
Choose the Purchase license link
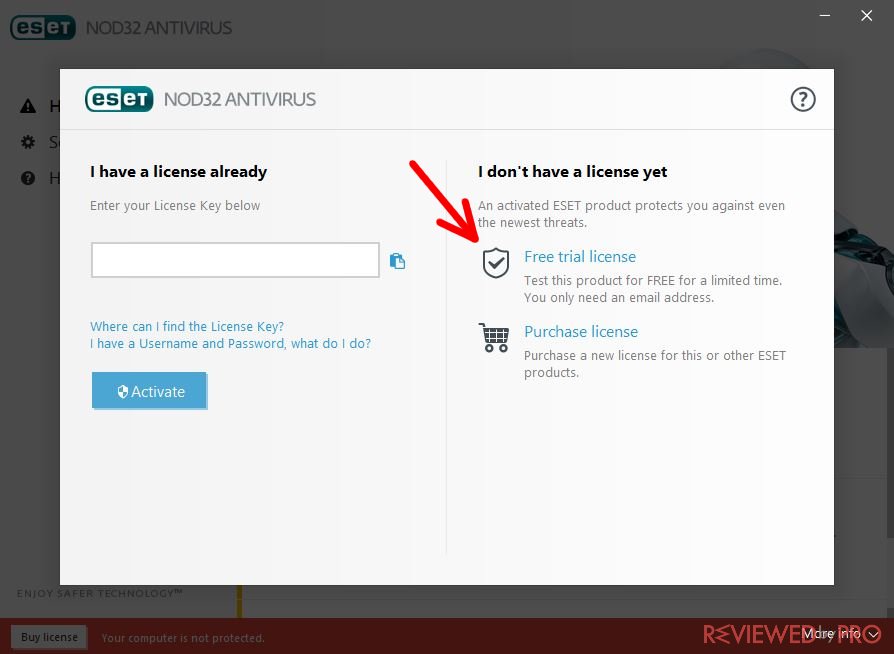click(581, 332)
